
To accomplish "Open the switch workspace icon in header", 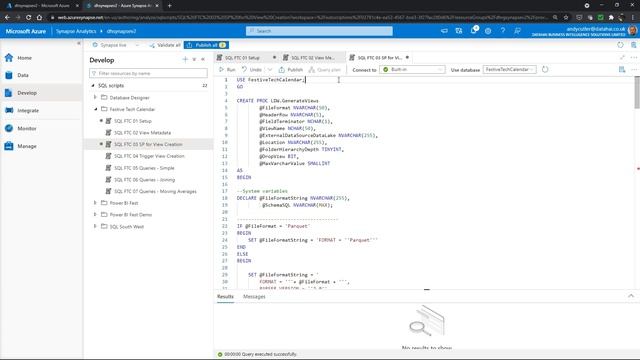I will pos(459,31).
